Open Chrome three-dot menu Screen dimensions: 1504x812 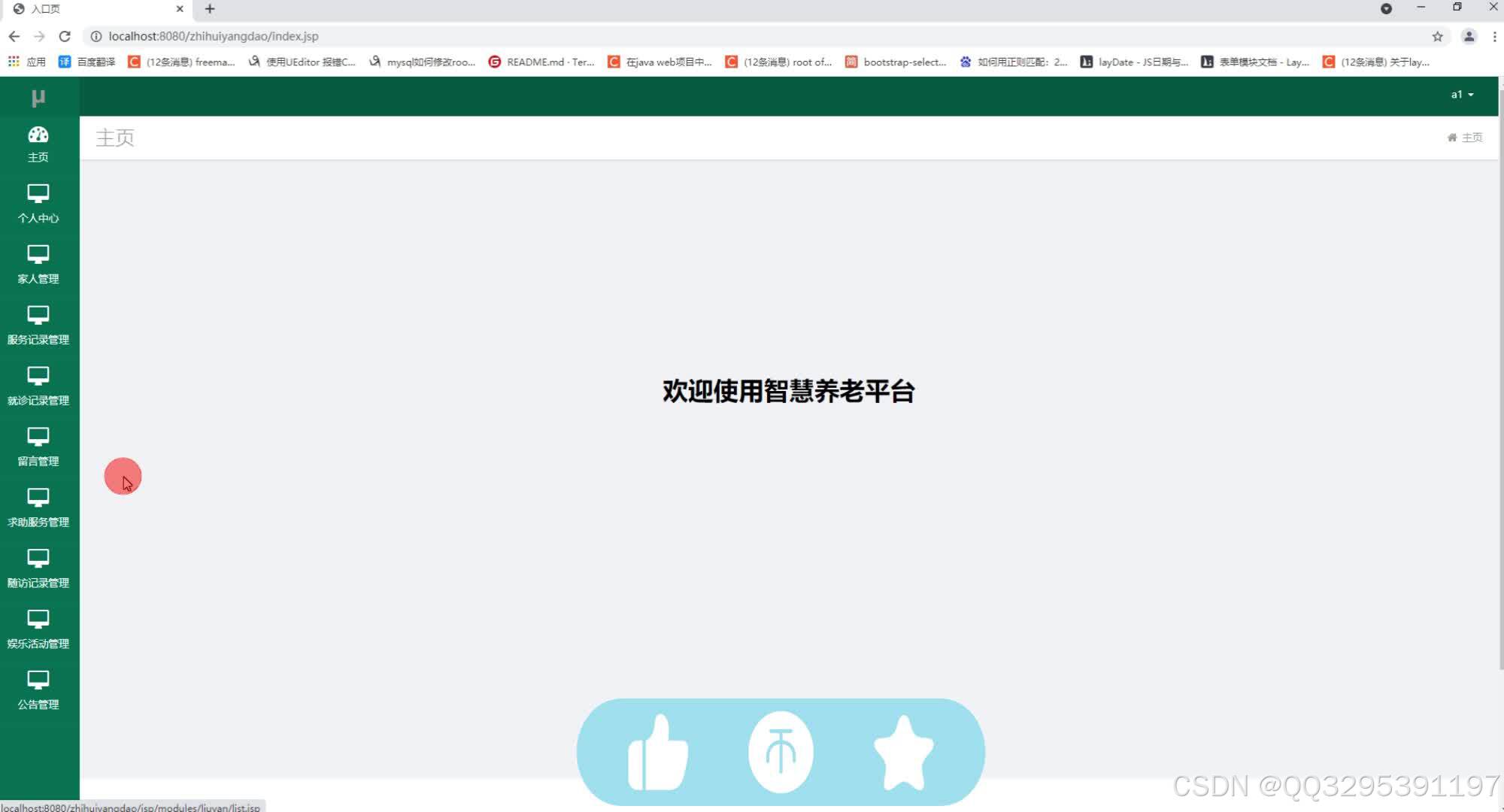point(1494,36)
